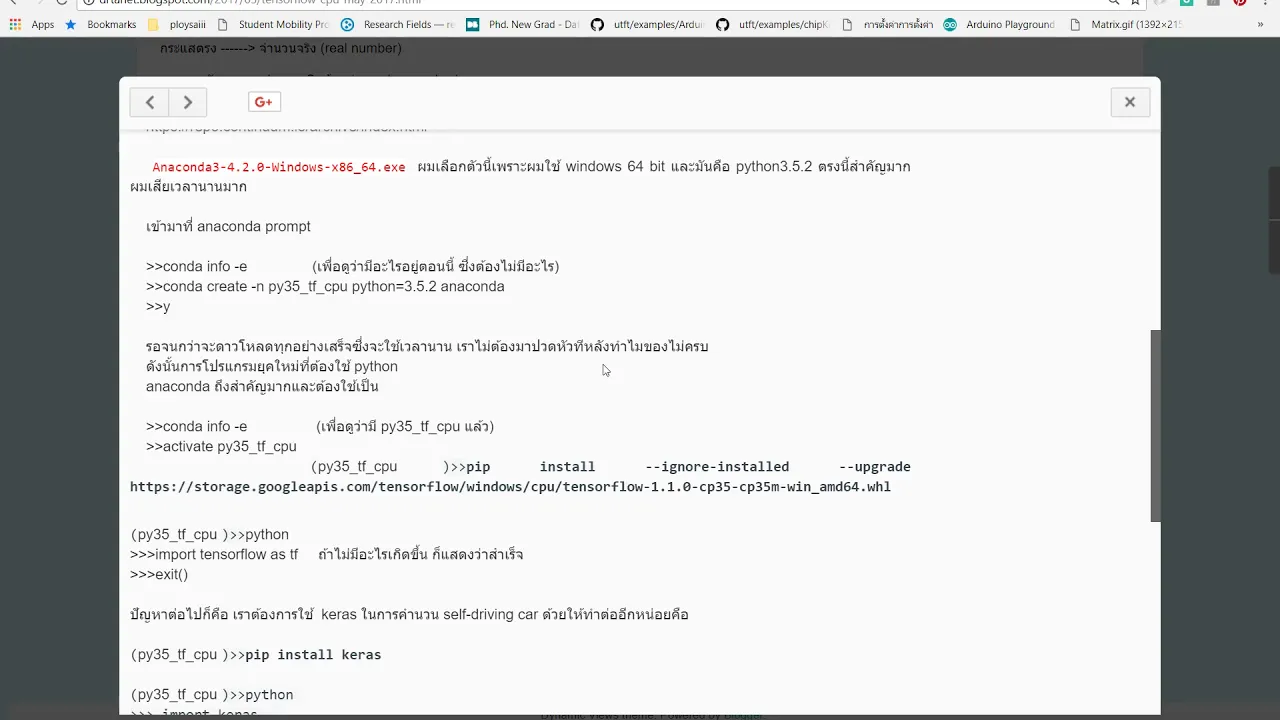This screenshot has height=720, width=1280.
Task: Click the '>>>exit()' line
Action: [159, 574]
